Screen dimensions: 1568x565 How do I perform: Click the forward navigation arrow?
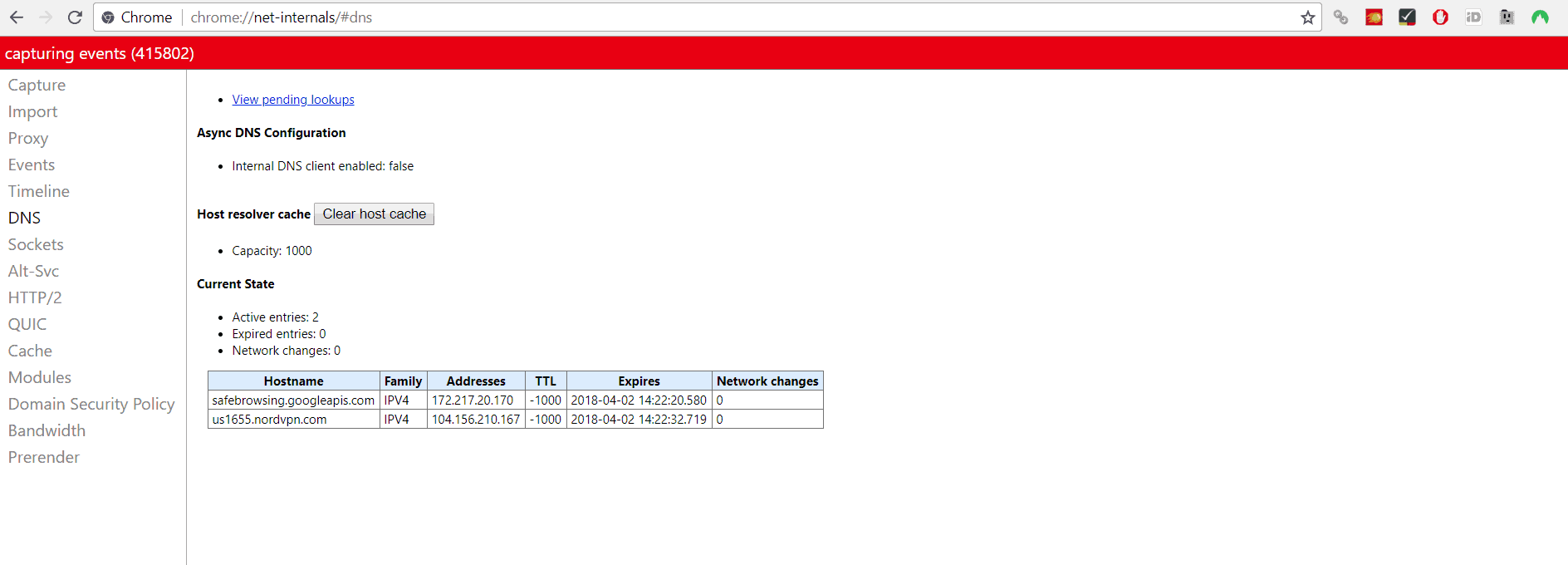pyautogui.click(x=46, y=17)
